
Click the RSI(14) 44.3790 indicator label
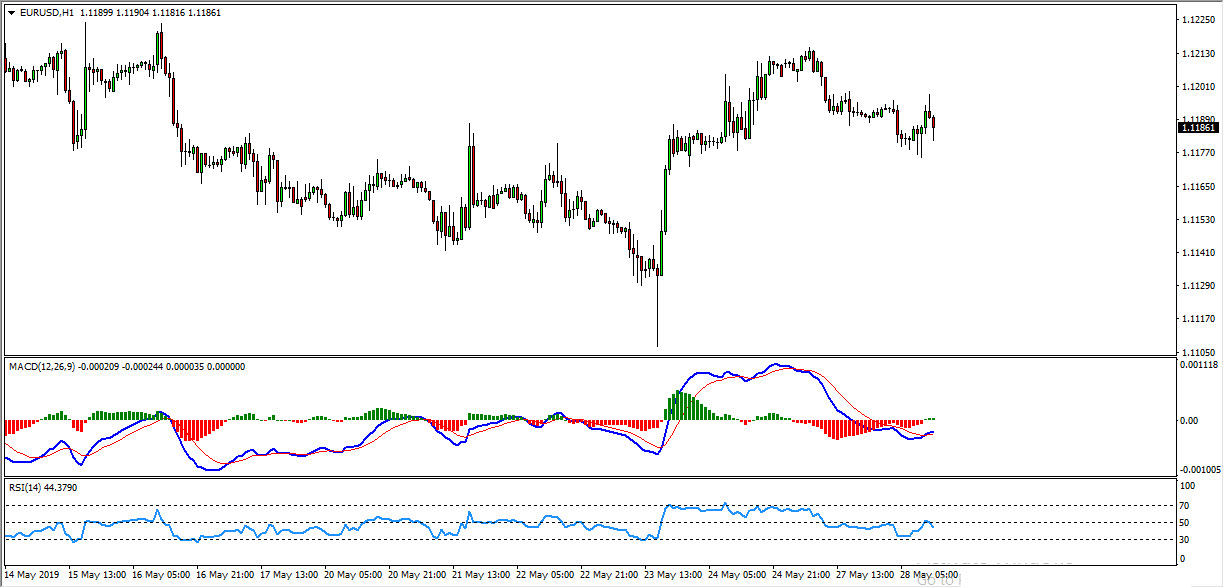click(x=43, y=487)
